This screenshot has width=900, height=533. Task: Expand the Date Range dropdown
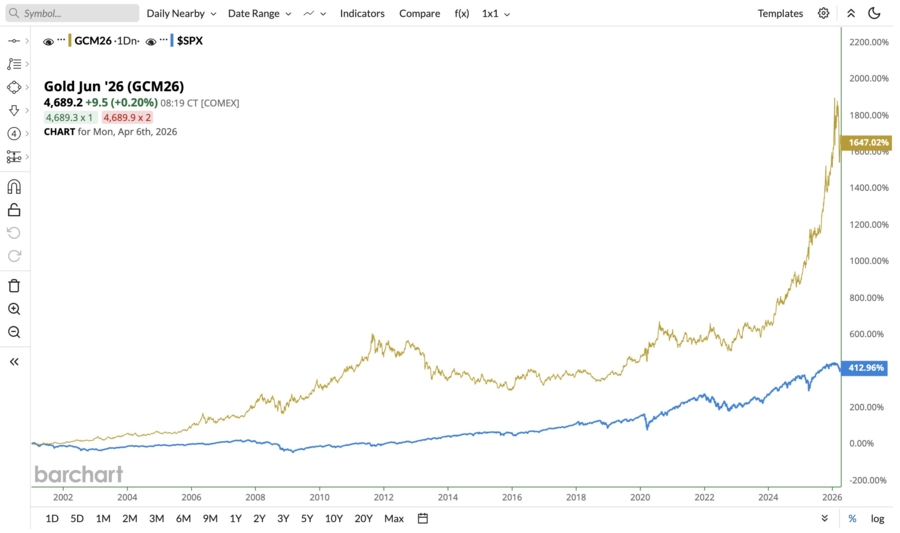259,14
